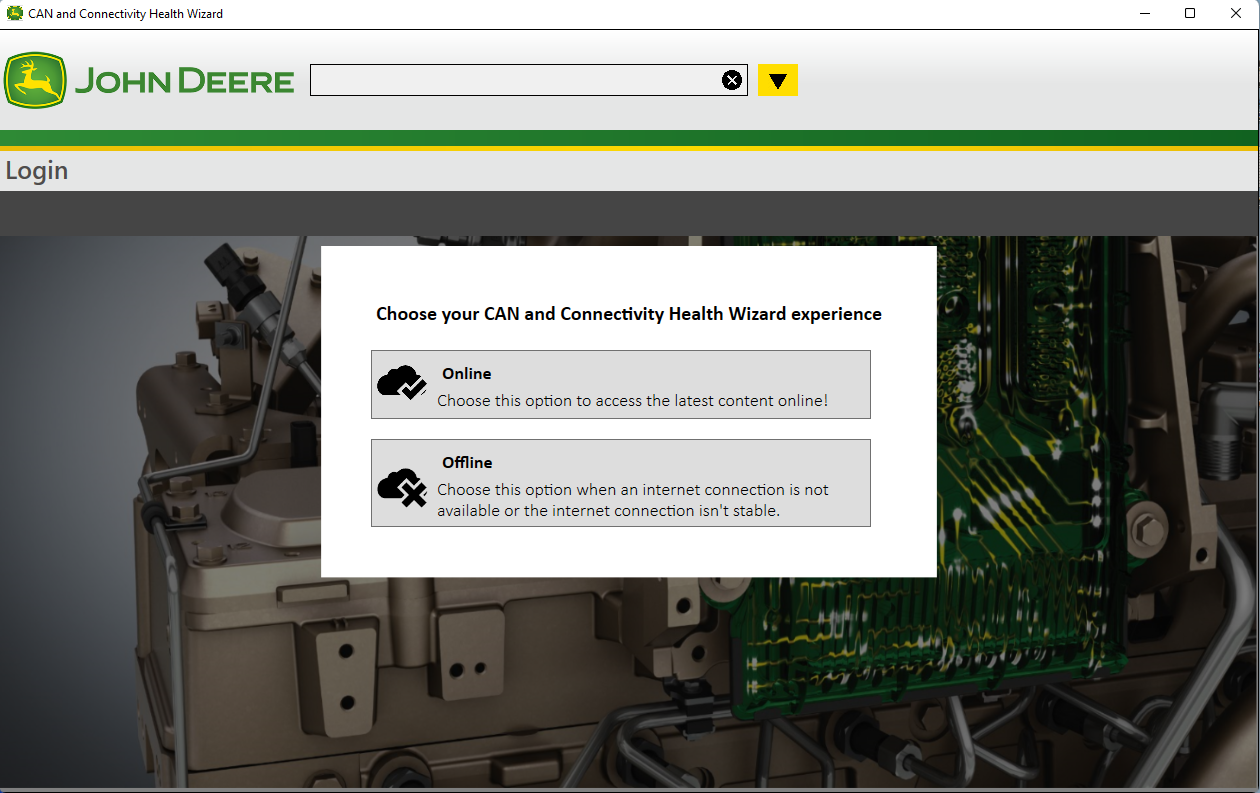Image resolution: width=1260 pixels, height=793 pixels.
Task: Select the Online experience option
Action: pos(620,384)
